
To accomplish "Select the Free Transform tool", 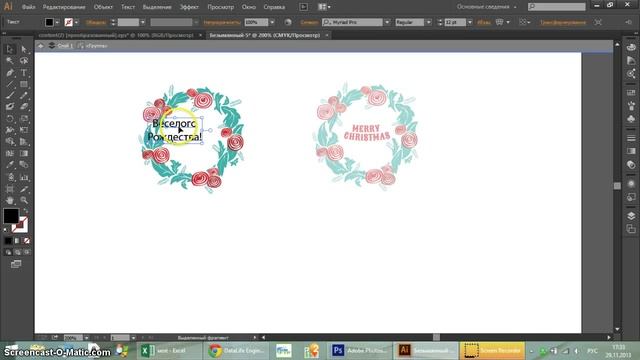I will pos(24,130).
